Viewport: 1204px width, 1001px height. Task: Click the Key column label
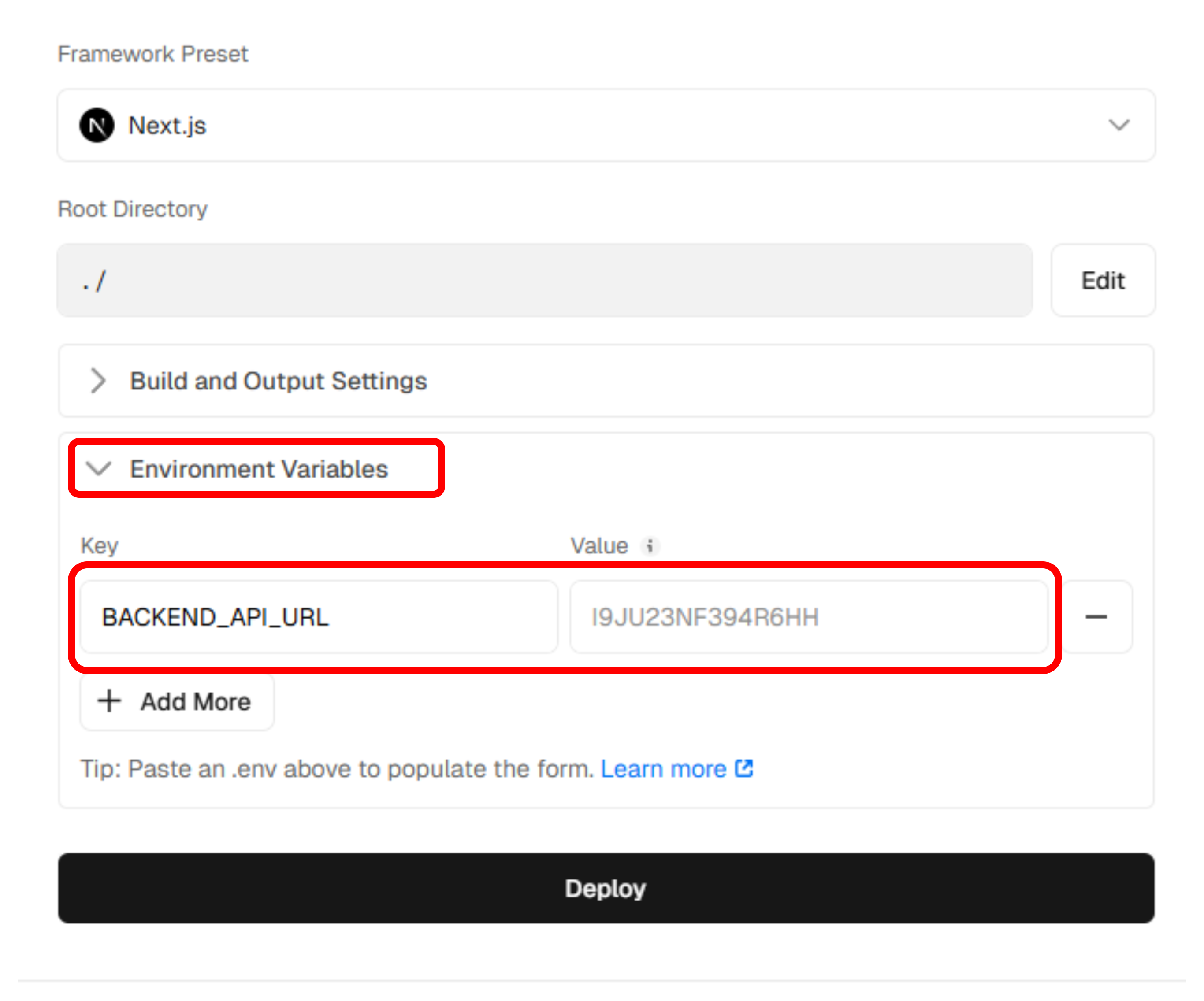click(x=99, y=545)
